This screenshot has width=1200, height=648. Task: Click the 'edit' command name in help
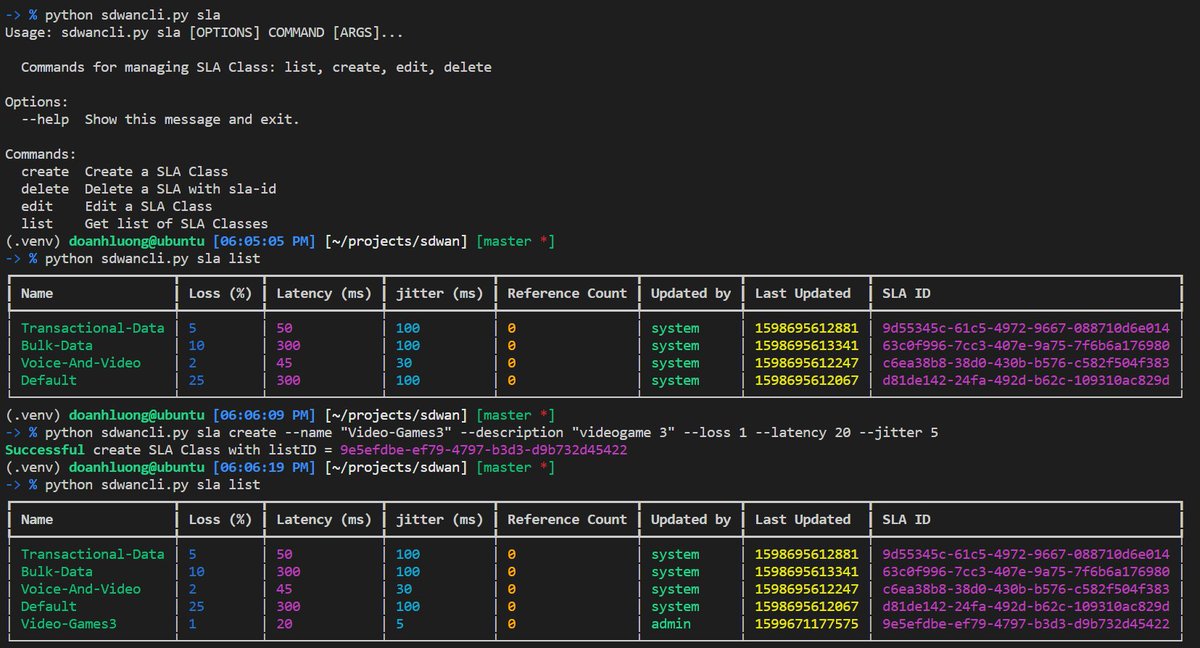[37, 206]
